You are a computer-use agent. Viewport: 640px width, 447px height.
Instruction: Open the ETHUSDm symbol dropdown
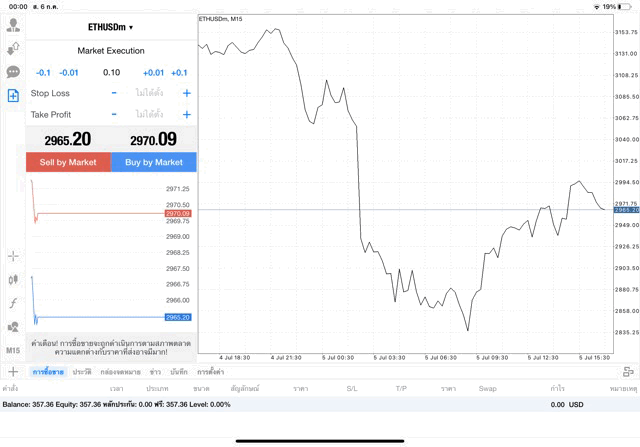click(111, 27)
